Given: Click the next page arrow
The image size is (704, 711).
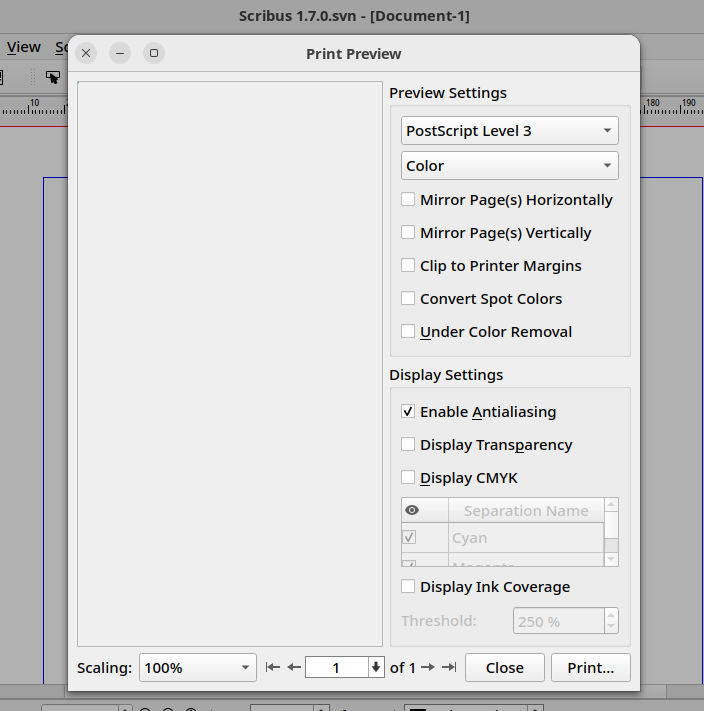Looking at the screenshot, I should click(428, 667).
